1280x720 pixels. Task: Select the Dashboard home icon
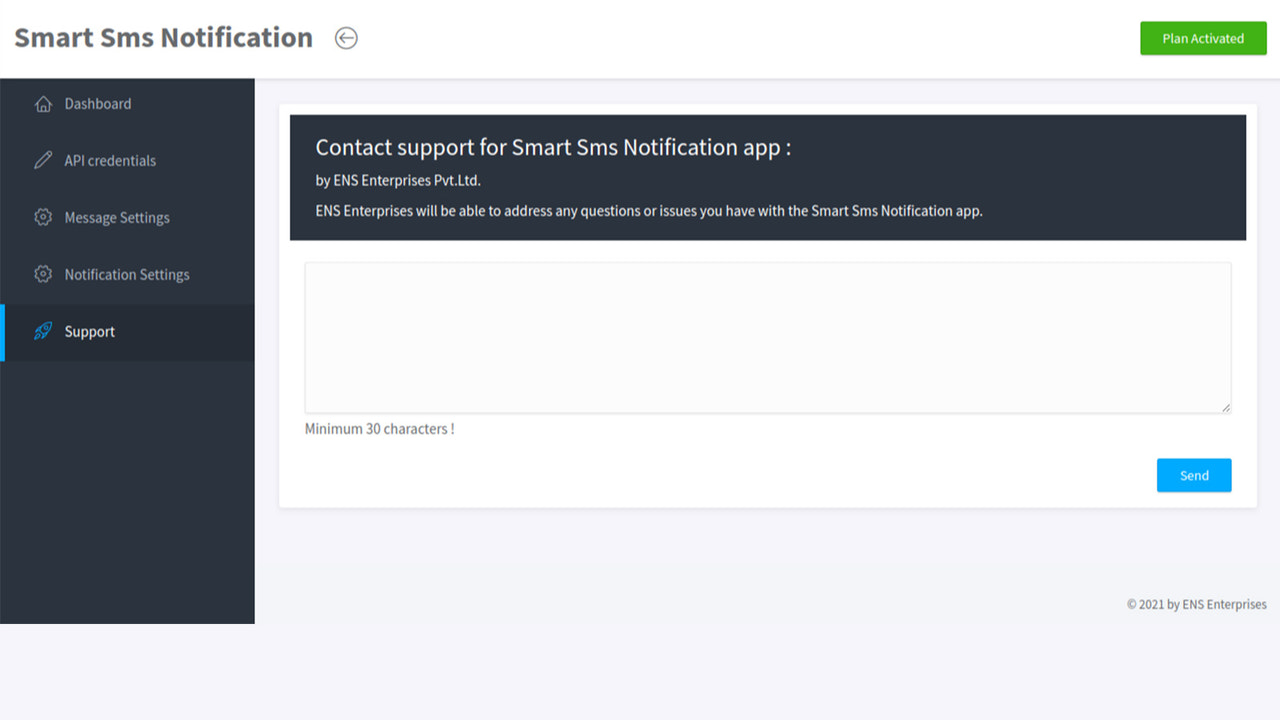click(x=44, y=103)
